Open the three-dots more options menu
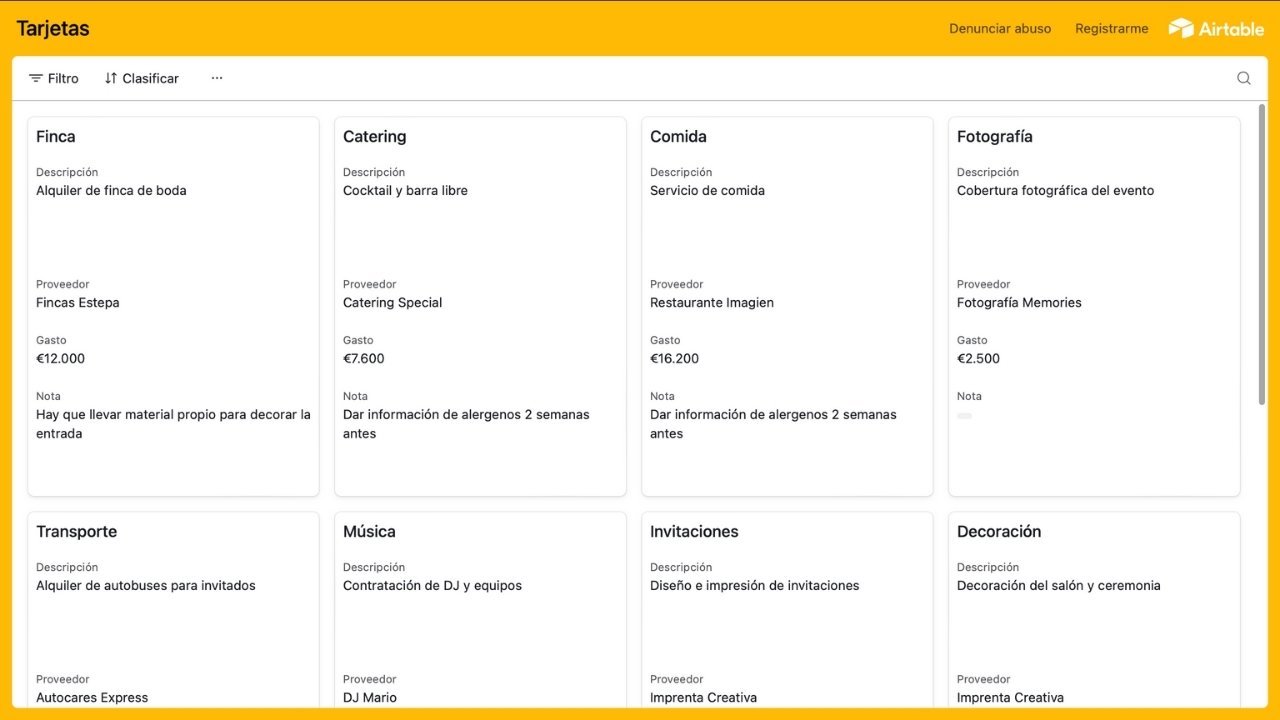Viewport: 1280px width, 720px height. (x=217, y=78)
